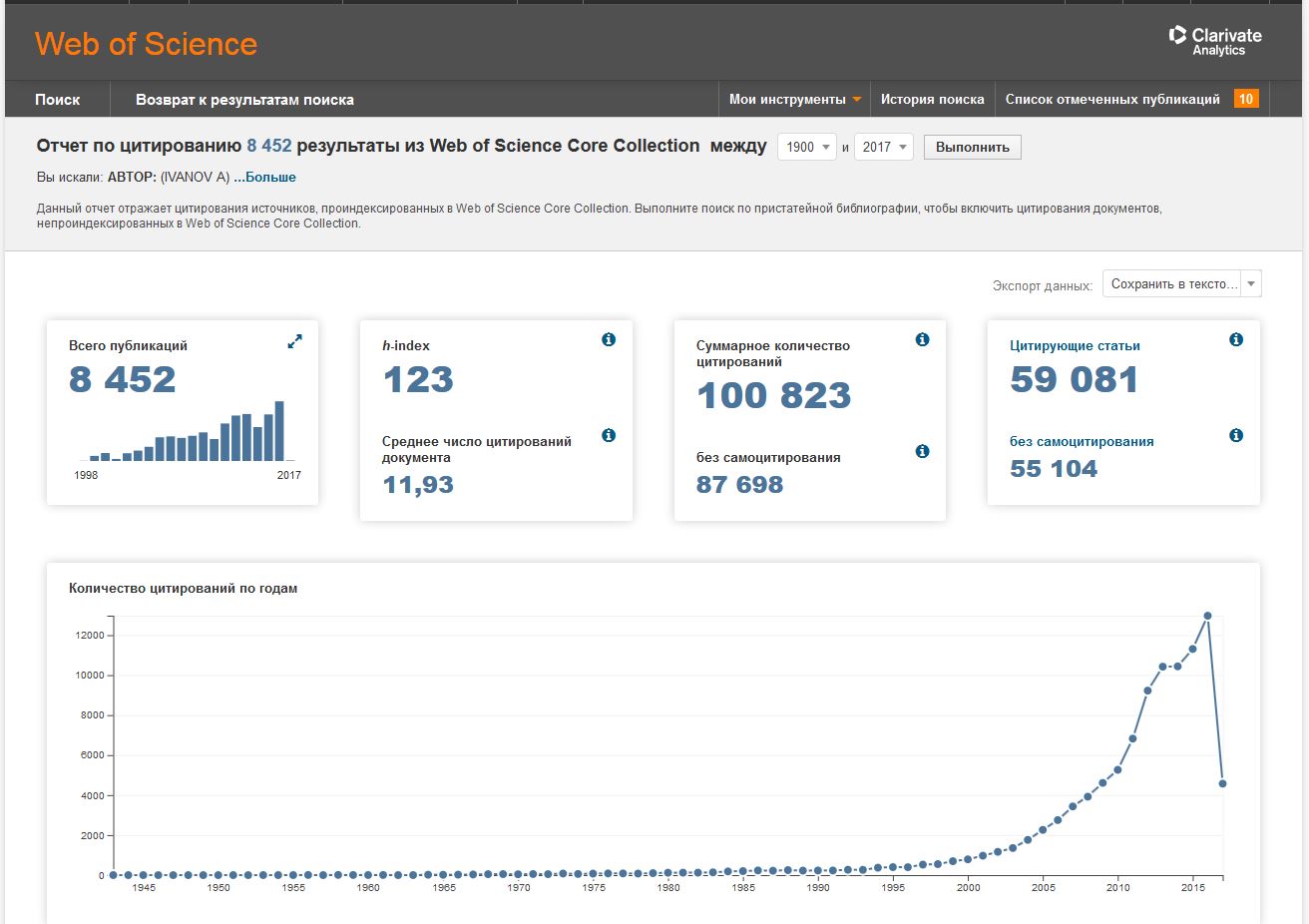Open История поиска in the navigation bar
This screenshot has width=1309, height=924.
coord(932,100)
